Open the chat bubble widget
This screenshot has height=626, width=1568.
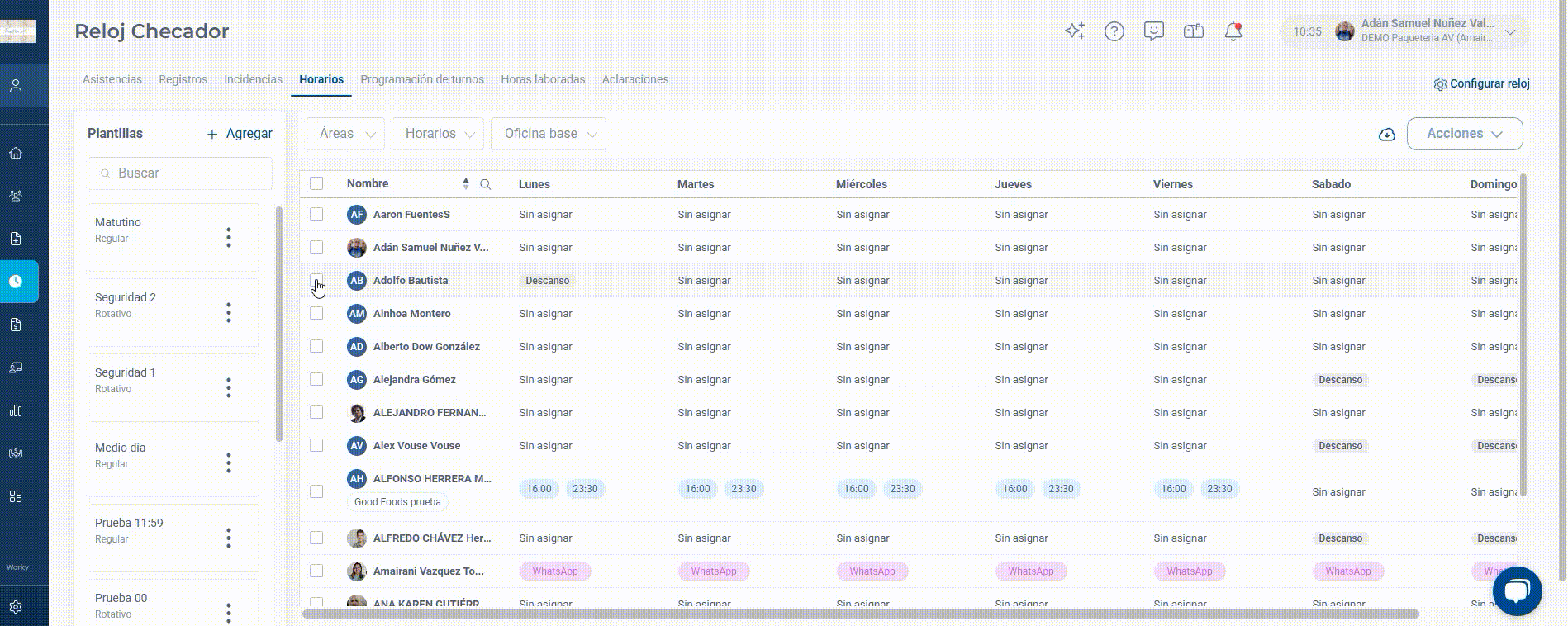tap(1517, 591)
